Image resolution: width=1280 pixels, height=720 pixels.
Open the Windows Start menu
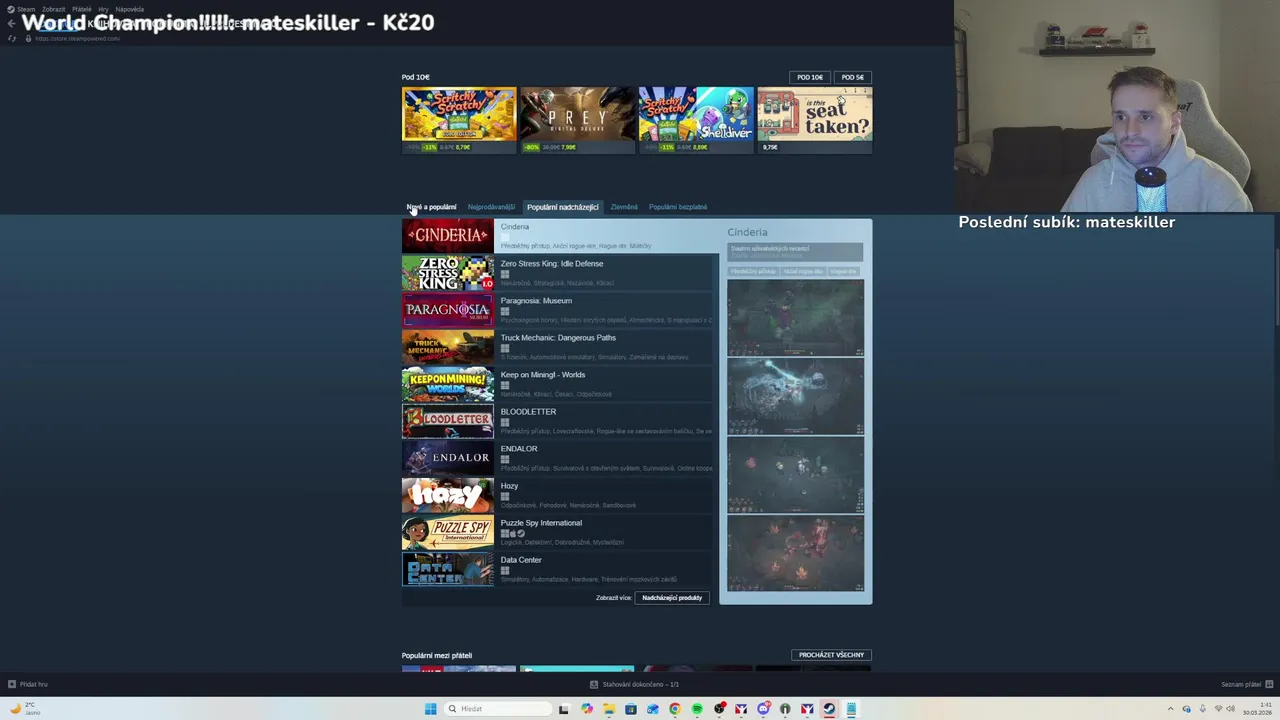point(430,709)
